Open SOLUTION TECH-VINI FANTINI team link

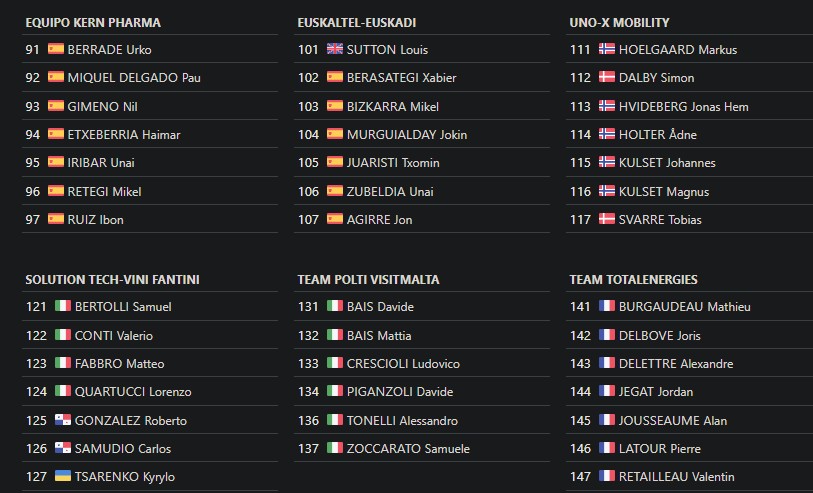113,280
